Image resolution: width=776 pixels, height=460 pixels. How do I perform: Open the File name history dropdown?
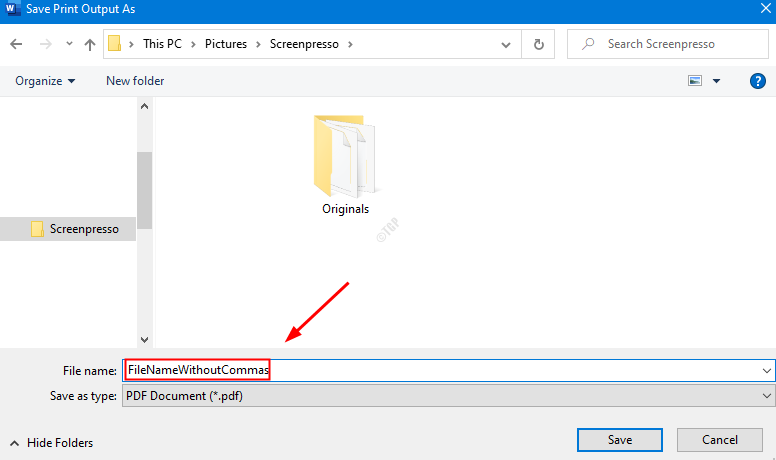(x=767, y=370)
